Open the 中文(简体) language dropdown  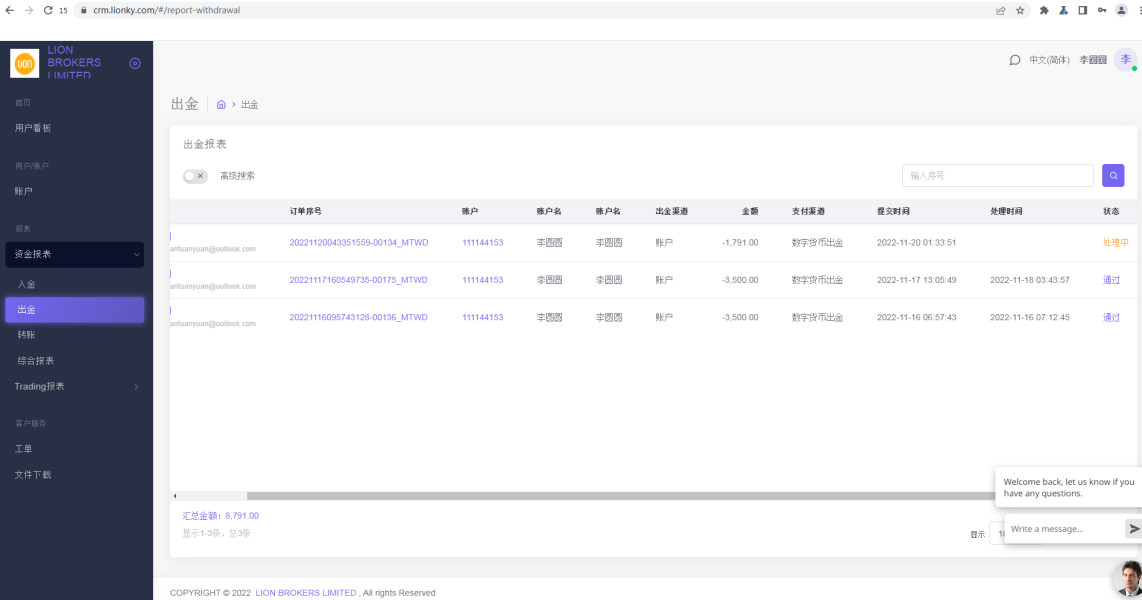[1049, 60]
